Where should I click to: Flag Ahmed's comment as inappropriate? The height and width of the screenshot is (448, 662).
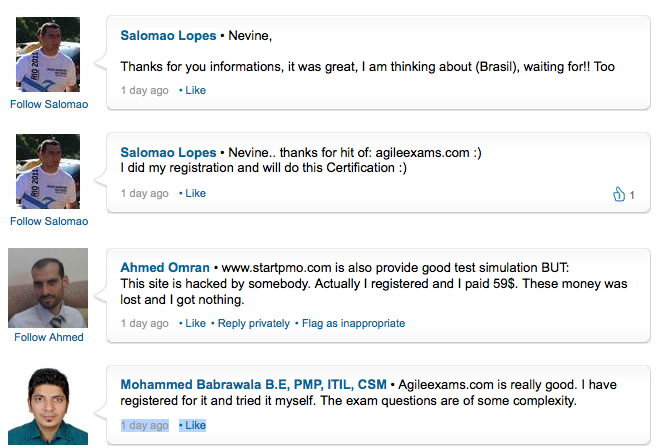[353, 323]
